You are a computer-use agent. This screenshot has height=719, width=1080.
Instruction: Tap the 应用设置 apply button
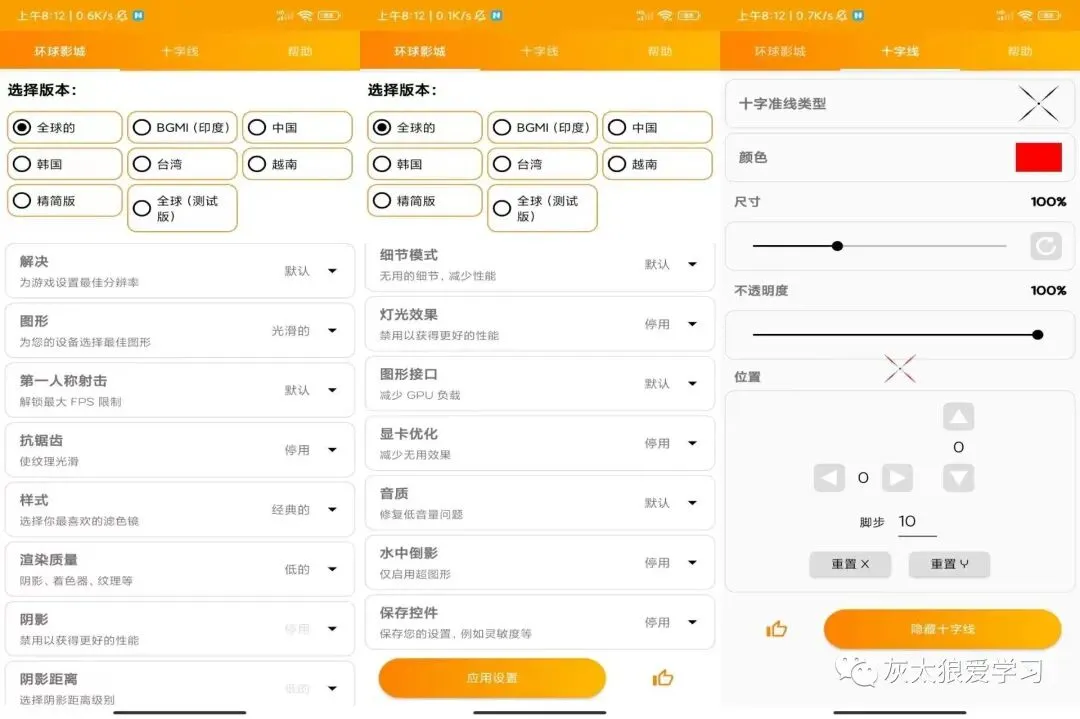(492, 678)
